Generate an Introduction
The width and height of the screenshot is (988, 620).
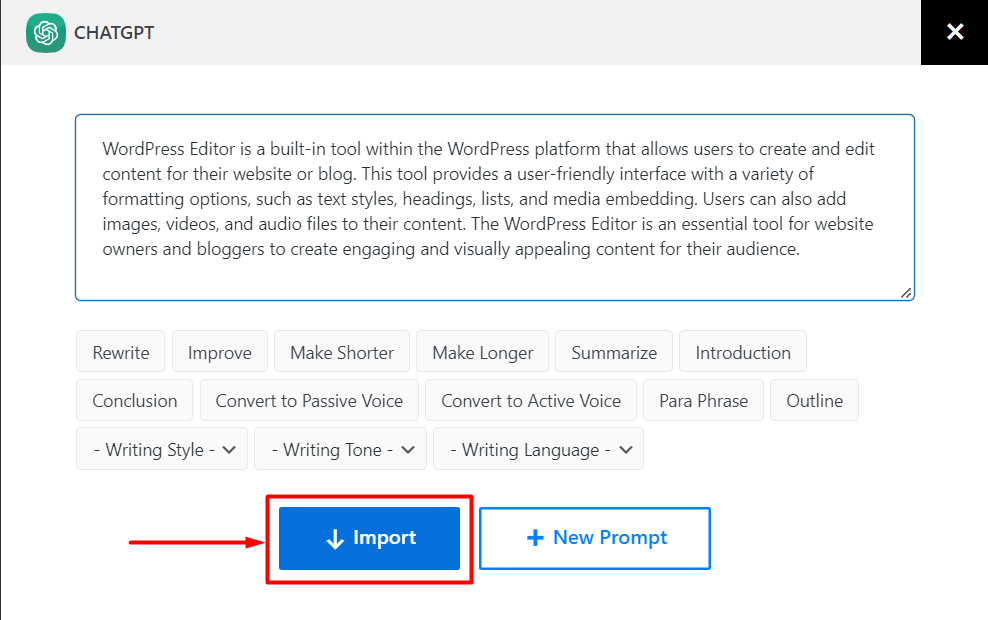742,351
